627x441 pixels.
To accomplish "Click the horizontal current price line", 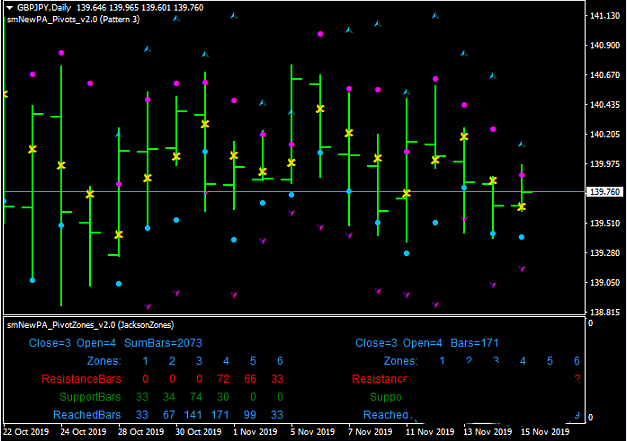I will click(300, 191).
